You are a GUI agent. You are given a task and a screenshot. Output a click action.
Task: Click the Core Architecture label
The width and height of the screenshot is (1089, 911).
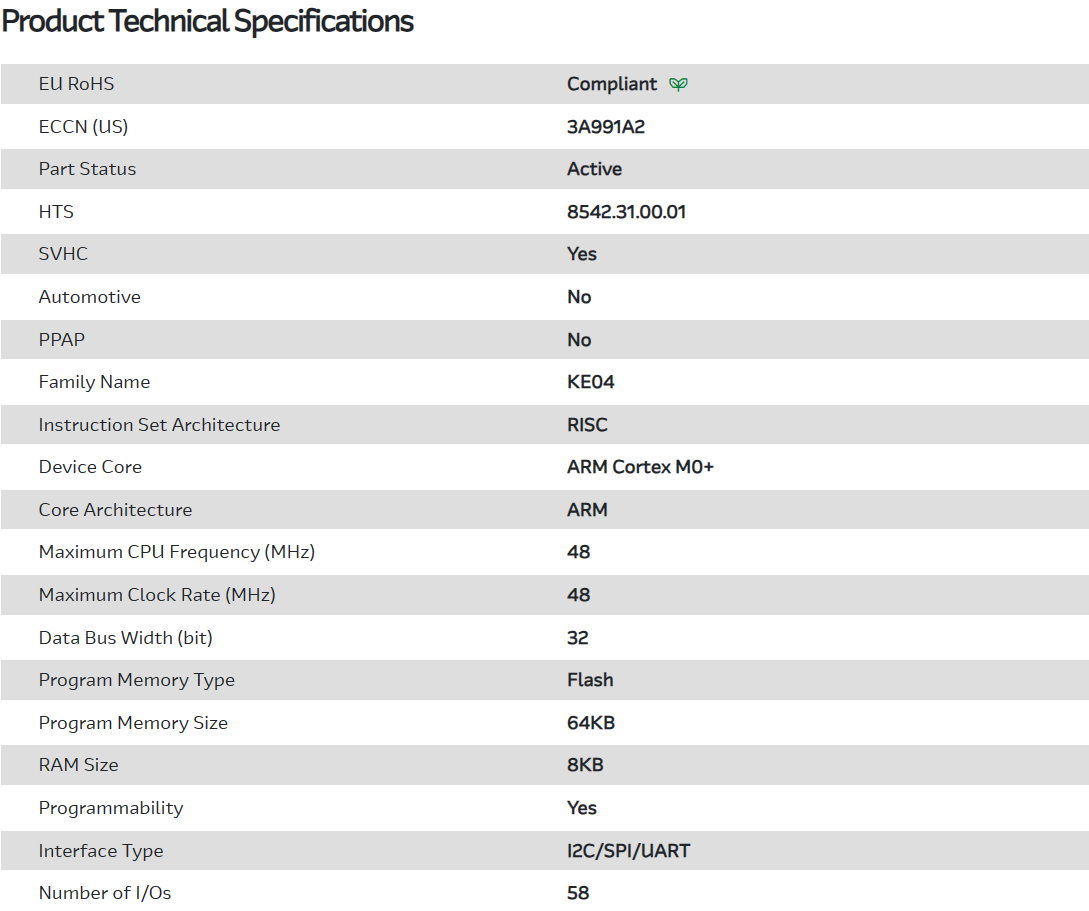(x=115, y=510)
